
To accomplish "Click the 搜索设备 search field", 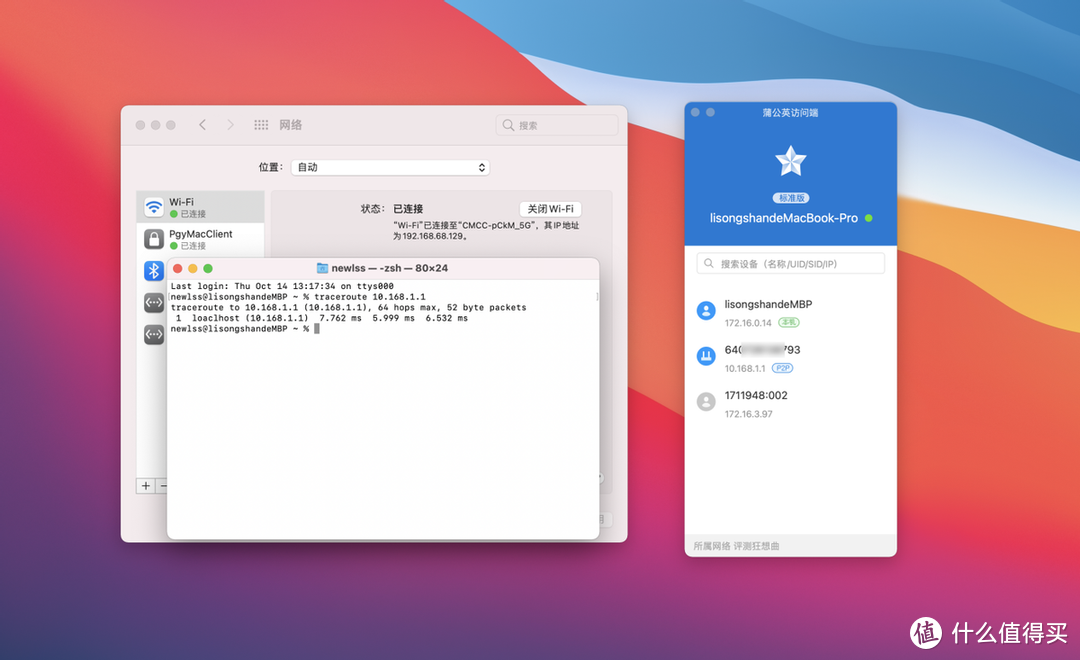I will click(x=791, y=264).
